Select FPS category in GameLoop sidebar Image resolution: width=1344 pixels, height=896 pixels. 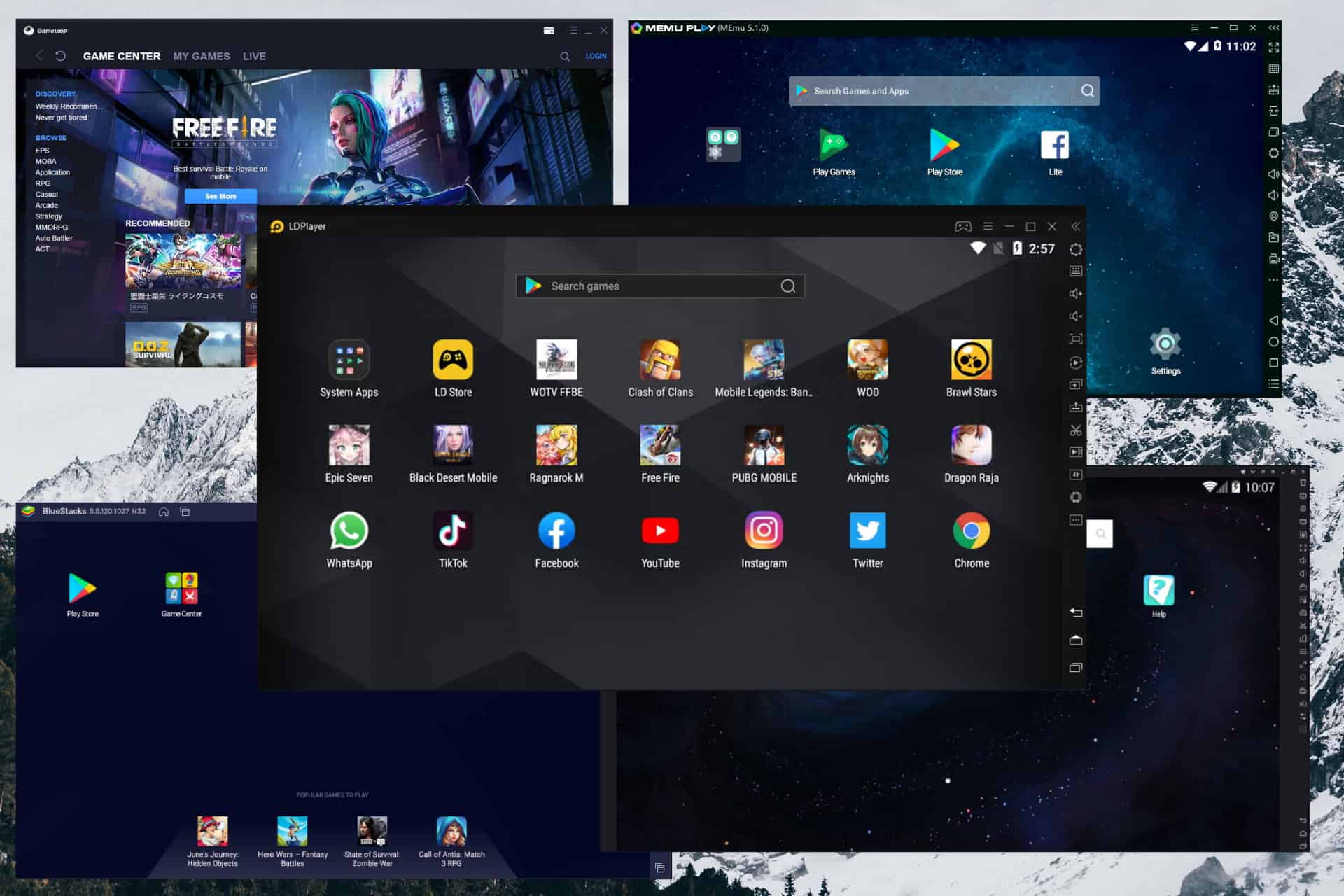[x=43, y=150]
